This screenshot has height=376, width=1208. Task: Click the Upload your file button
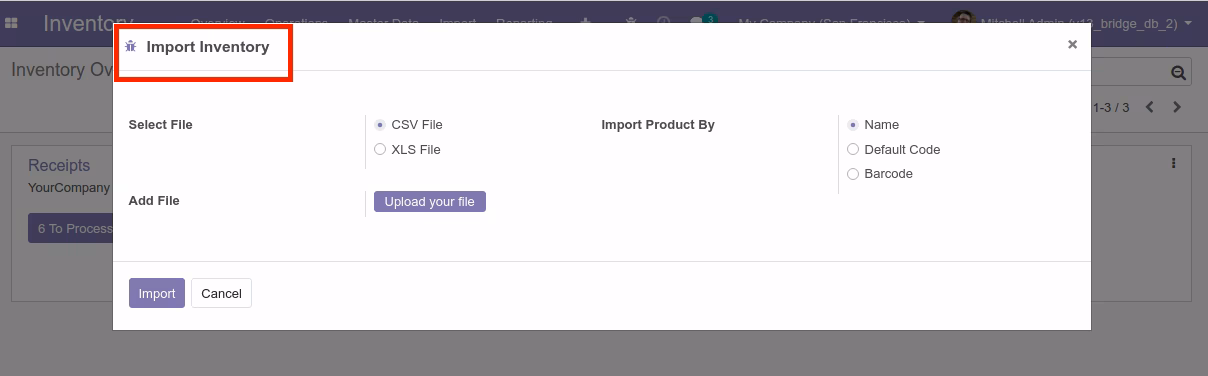(430, 202)
